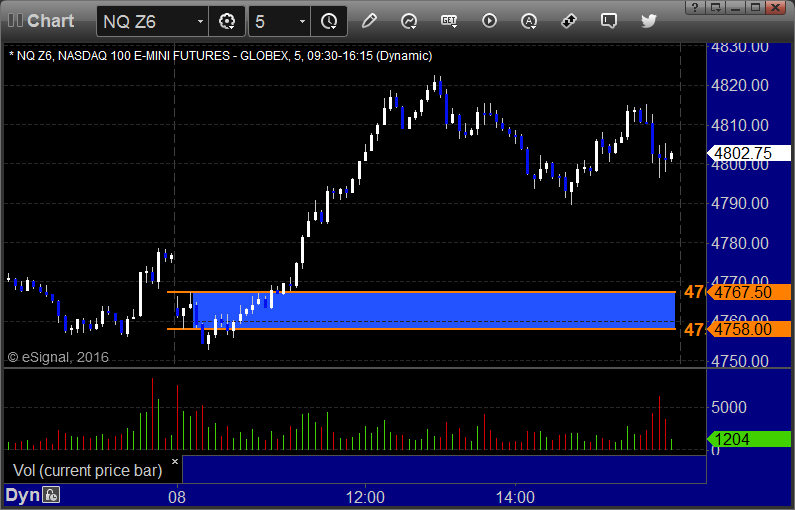Click the bar replay play icon
The image size is (795, 510).
tap(489, 21)
